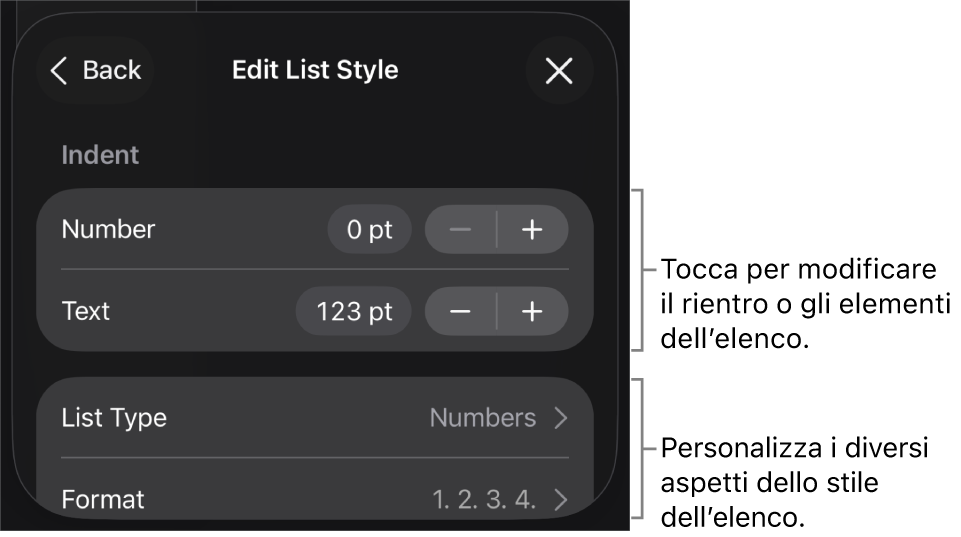
Task: Increase the Number indent with plus
Action: (x=532, y=230)
